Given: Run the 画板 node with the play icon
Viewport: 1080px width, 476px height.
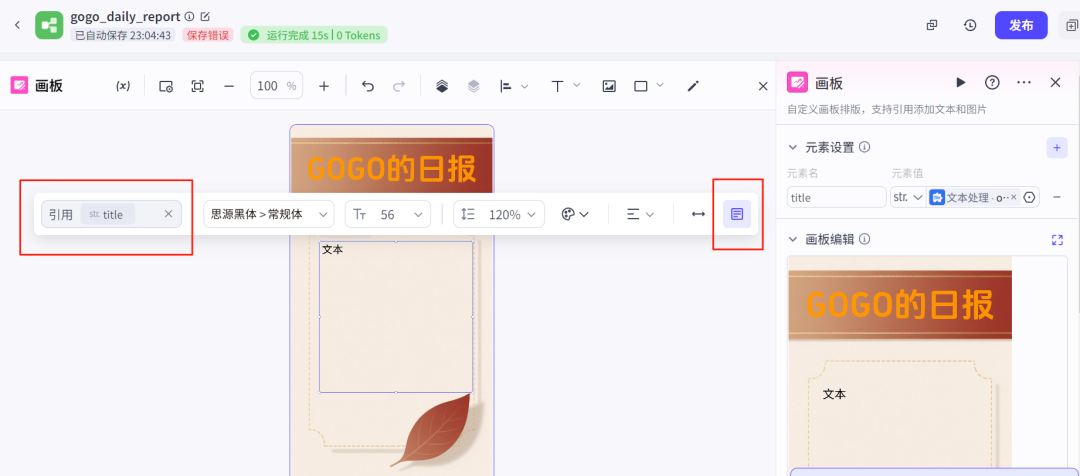Looking at the screenshot, I should (x=961, y=83).
